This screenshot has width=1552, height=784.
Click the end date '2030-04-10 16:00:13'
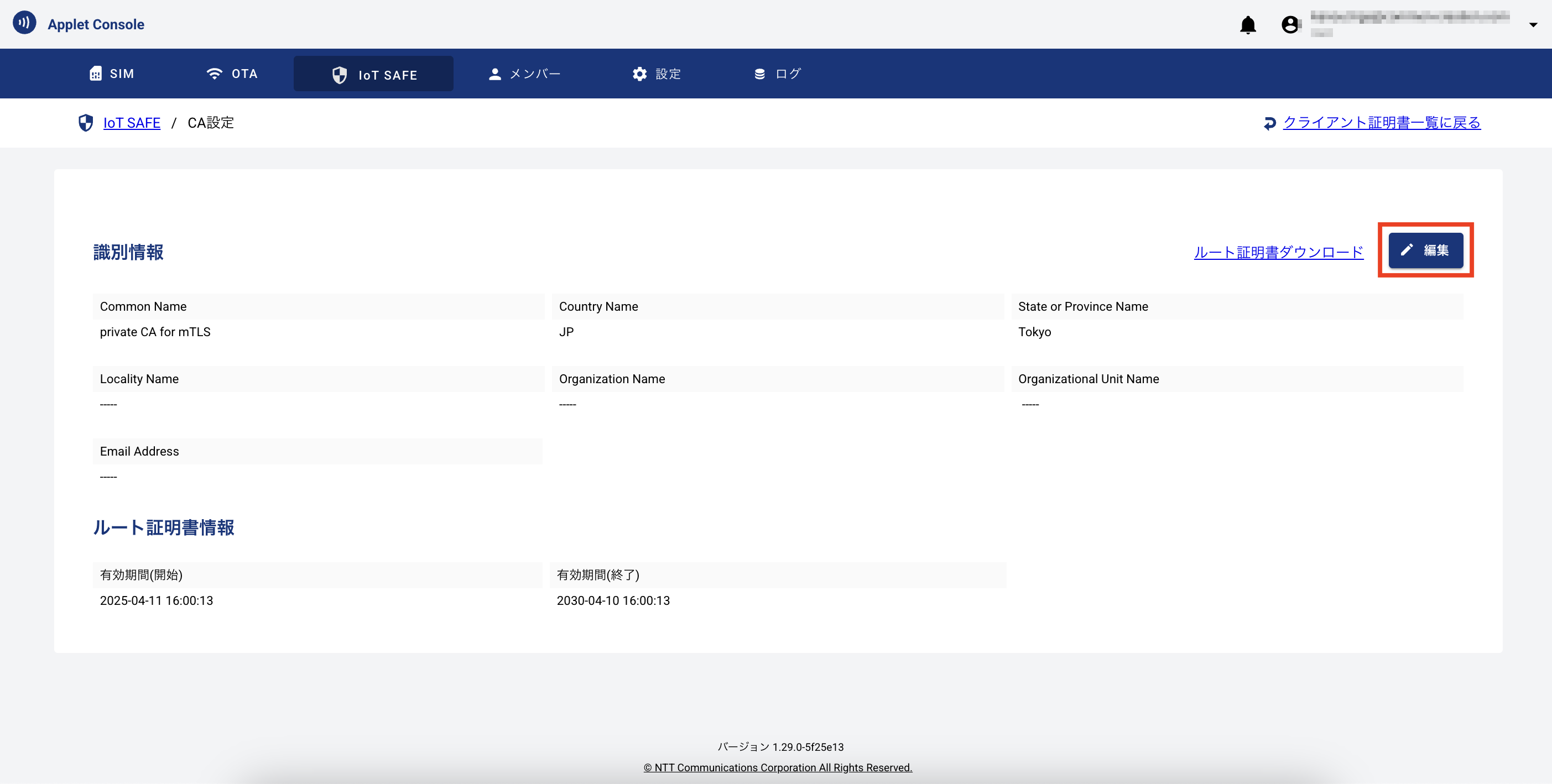click(x=613, y=600)
